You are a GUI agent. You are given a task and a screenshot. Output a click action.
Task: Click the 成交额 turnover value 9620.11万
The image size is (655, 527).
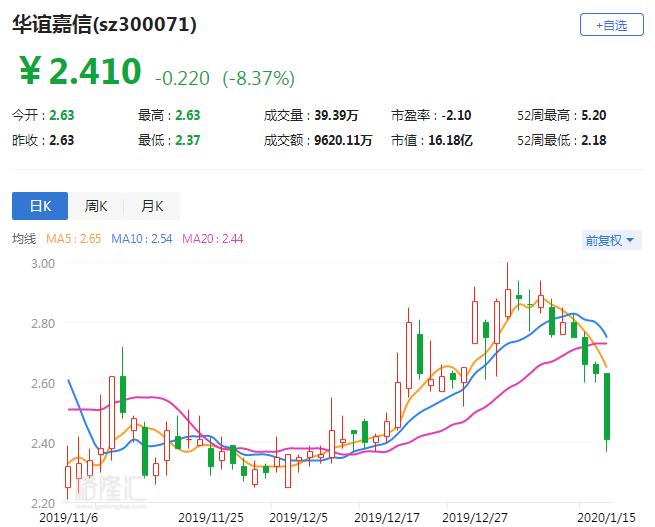343,140
